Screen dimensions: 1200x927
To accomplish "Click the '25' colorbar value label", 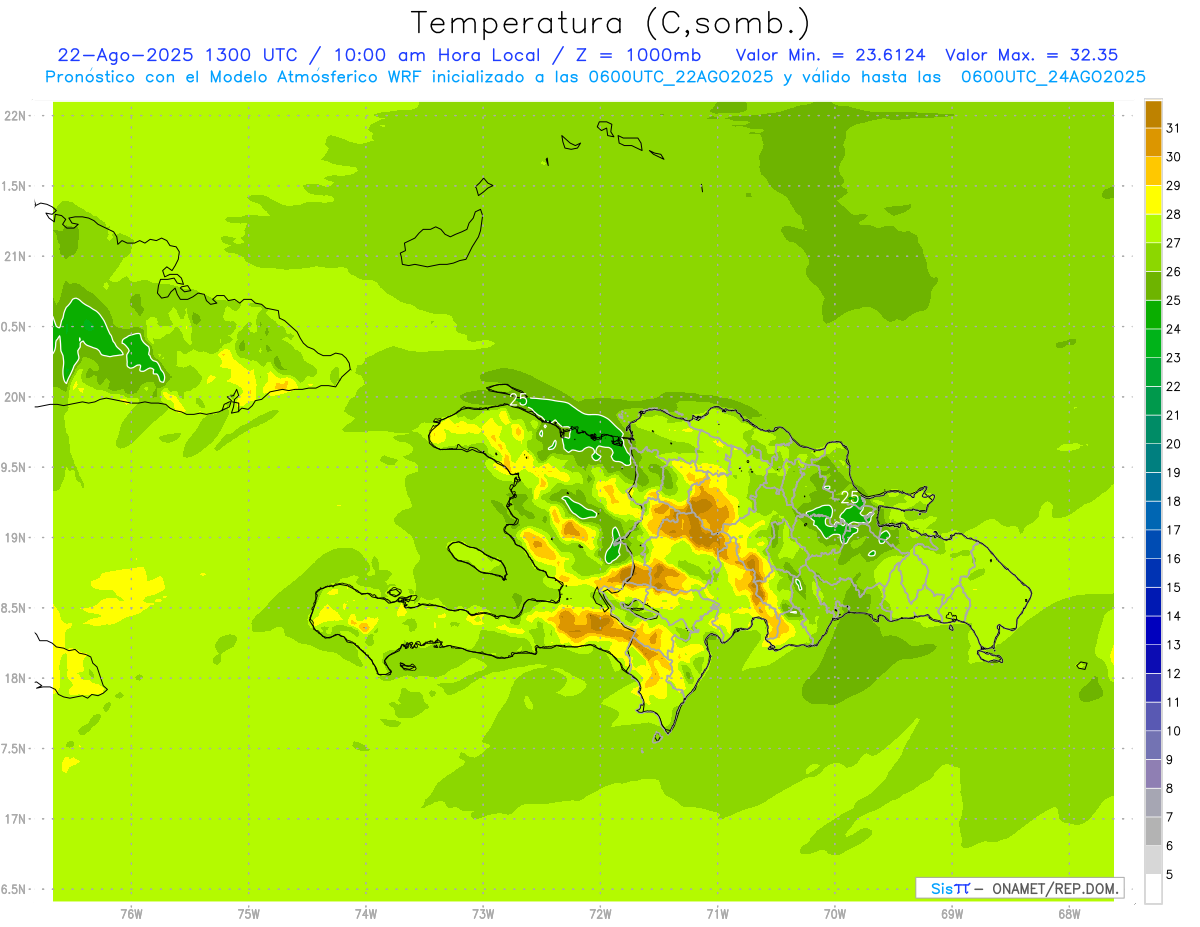I will point(1174,300).
